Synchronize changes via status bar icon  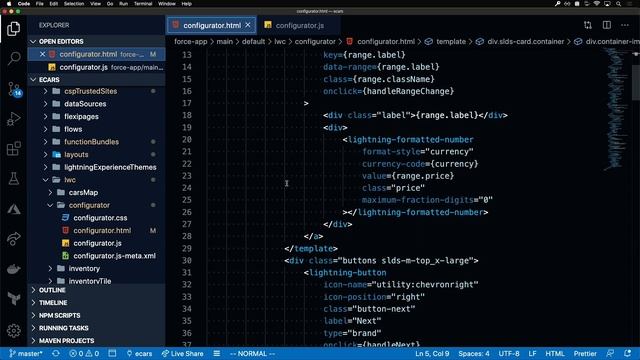[x=56, y=353]
